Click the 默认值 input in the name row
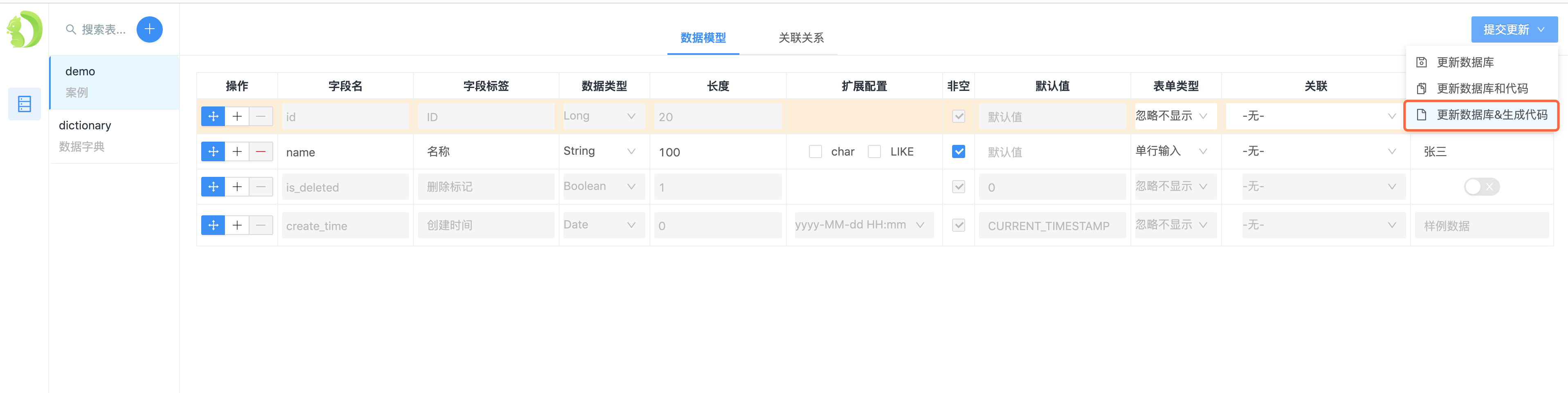This screenshot has width=1568, height=393. pyautogui.click(x=1052, y=152)
